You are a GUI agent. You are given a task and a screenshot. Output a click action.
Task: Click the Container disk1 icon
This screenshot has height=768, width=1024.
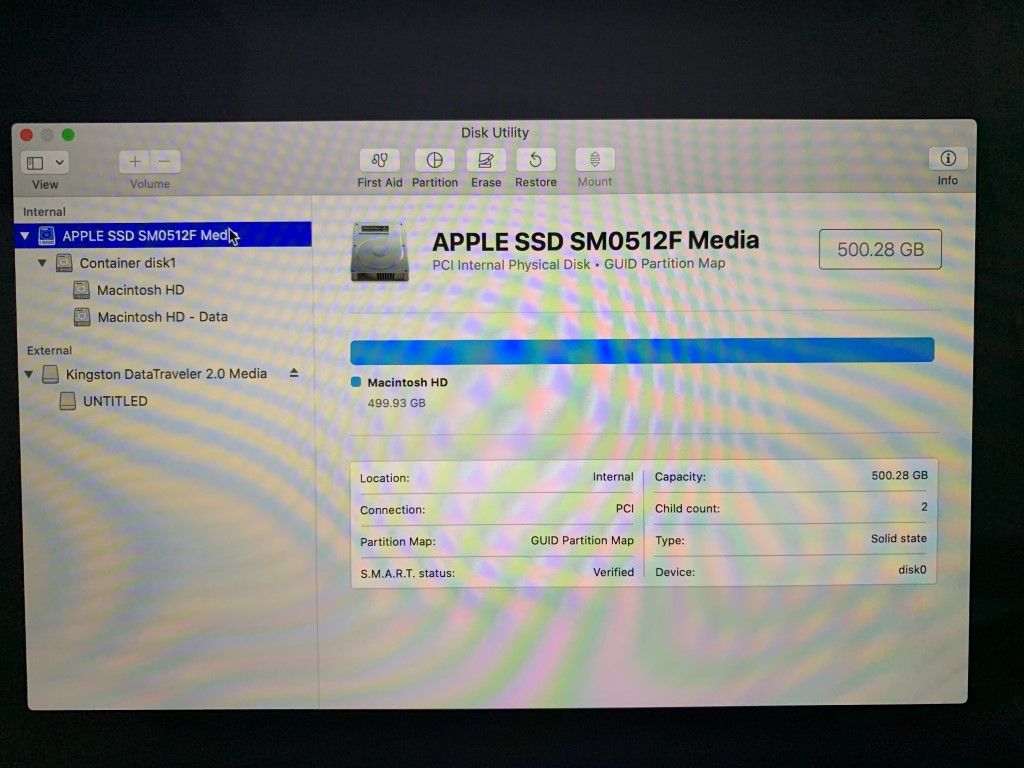coord(64,263)
